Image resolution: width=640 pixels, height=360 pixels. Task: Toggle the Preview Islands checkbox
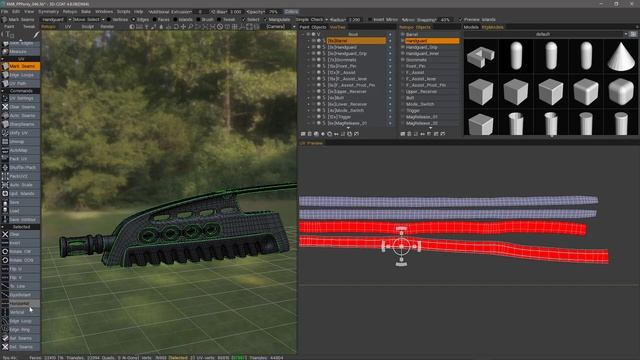coord(477,20)
